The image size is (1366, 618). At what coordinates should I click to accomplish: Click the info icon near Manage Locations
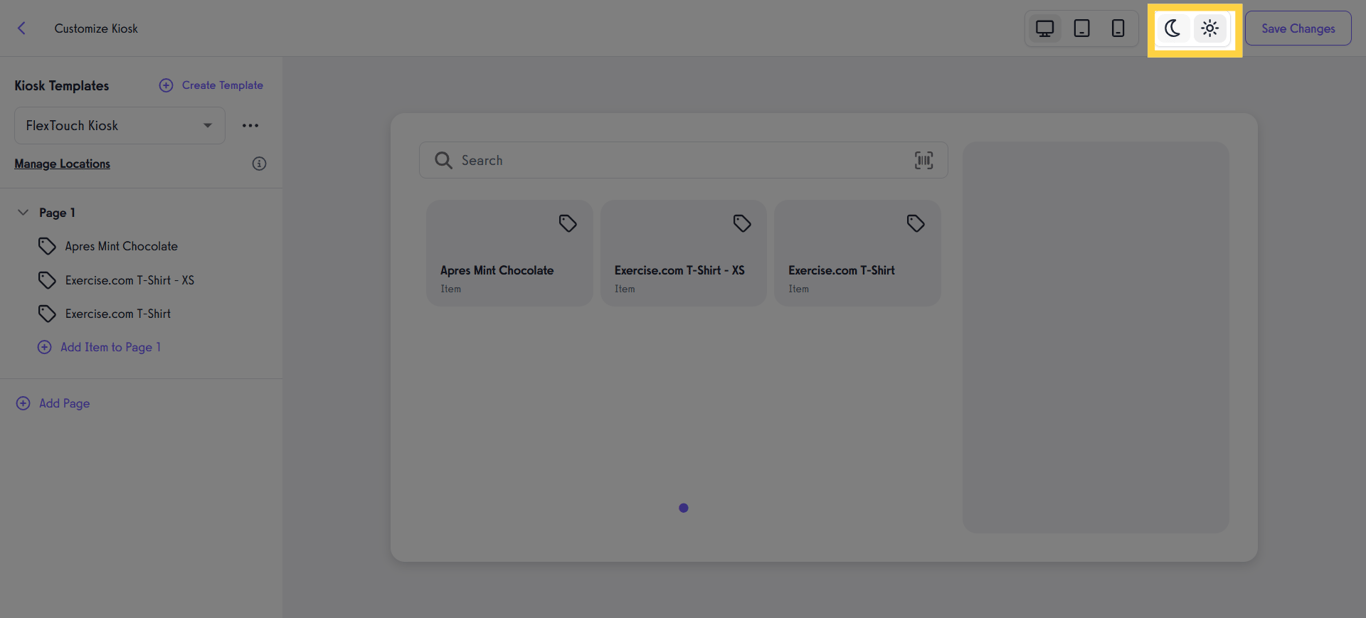(x=259, y=163)
